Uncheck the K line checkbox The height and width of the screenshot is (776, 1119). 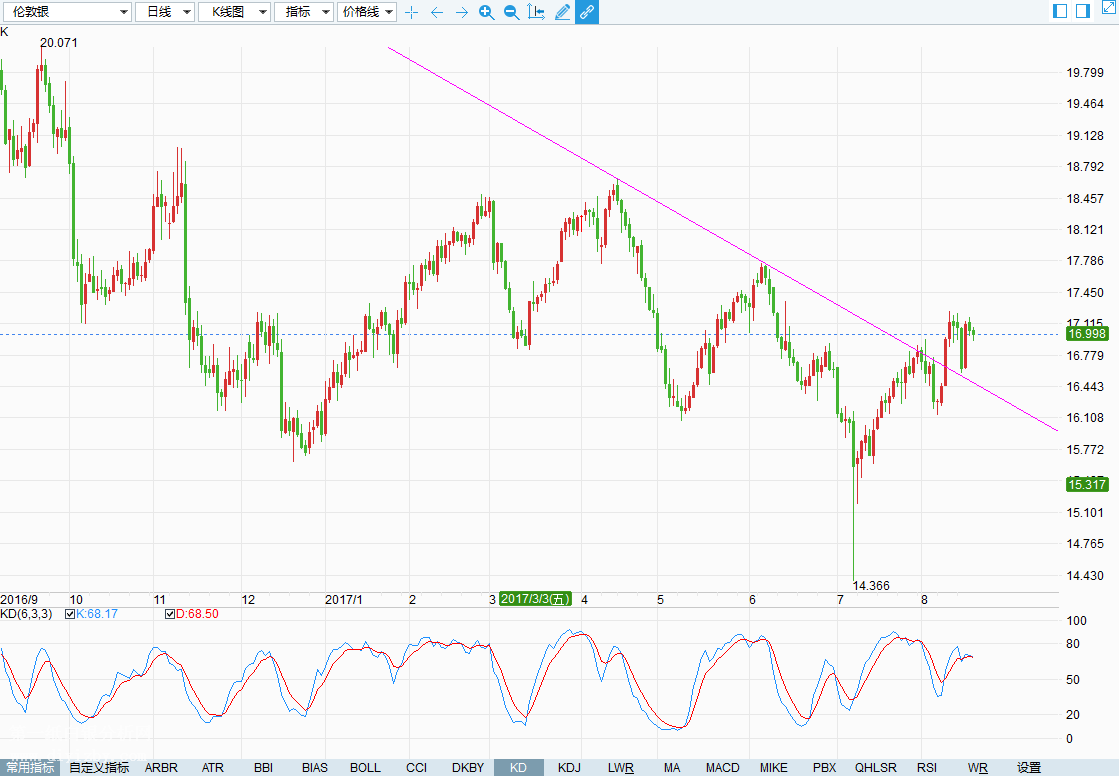pyautogui.click(x=69, y=614)
